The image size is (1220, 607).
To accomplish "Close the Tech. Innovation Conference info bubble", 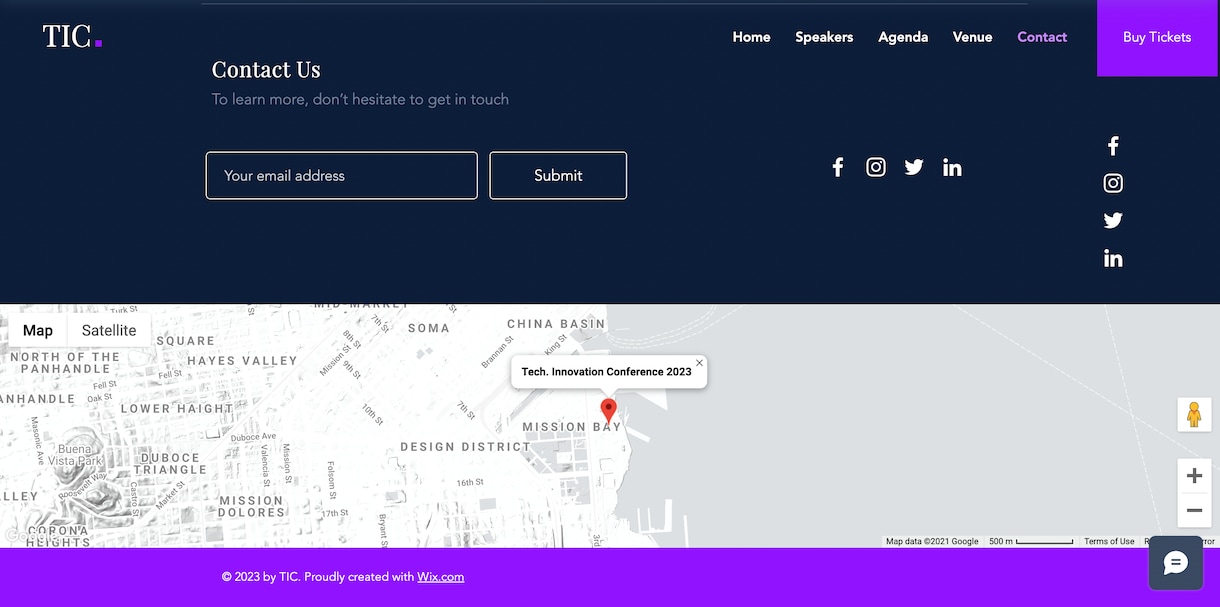I will coord(699,363).
